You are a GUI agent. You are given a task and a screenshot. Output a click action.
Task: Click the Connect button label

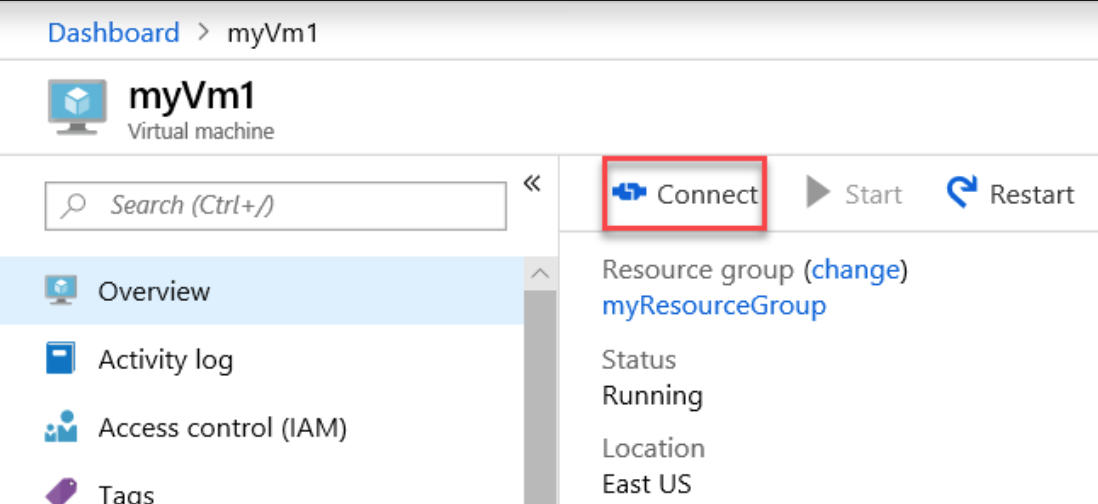707,194
